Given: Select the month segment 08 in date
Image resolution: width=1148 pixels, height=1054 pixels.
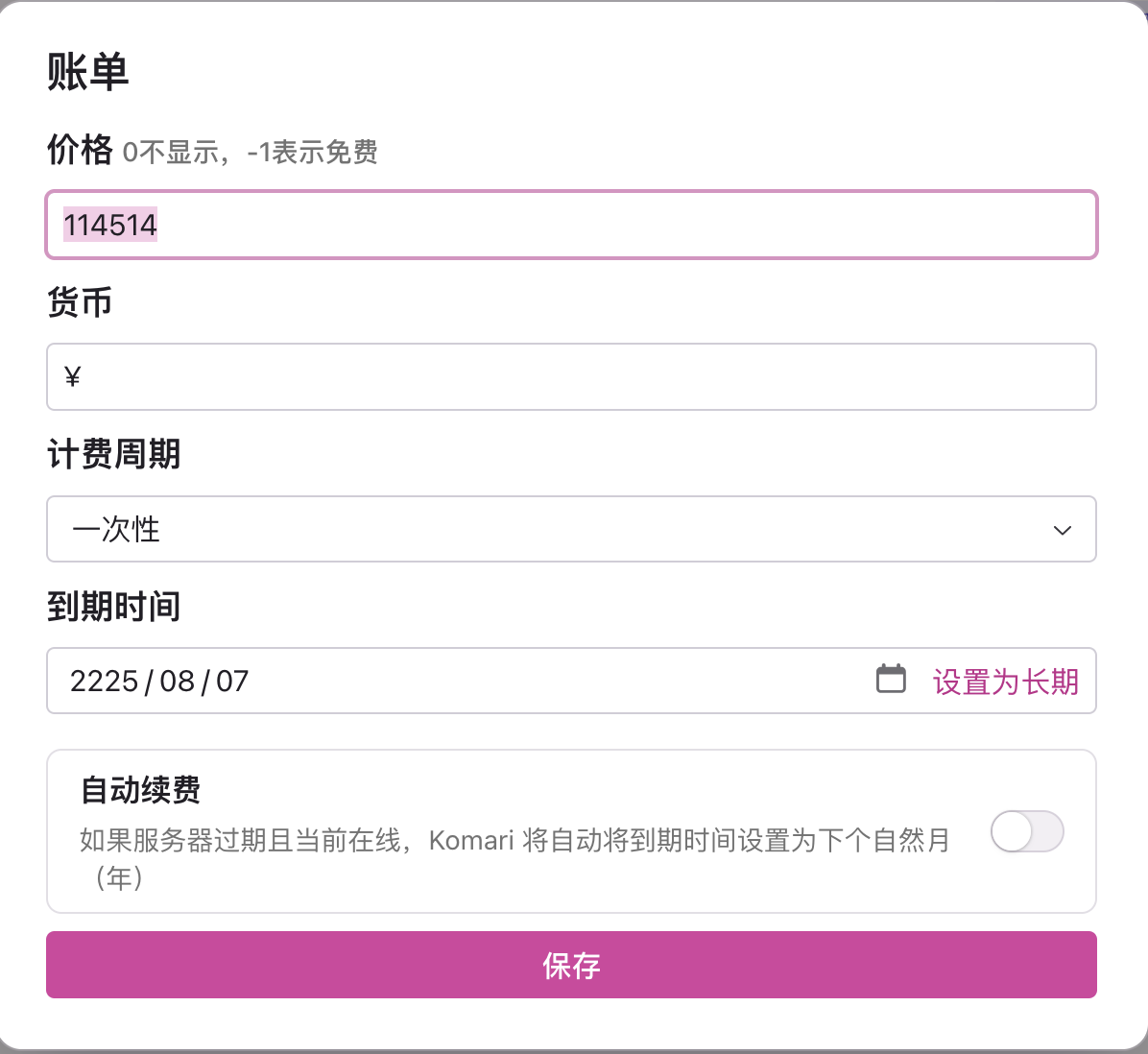Looking at the screenshot, I should click(178, 682).
